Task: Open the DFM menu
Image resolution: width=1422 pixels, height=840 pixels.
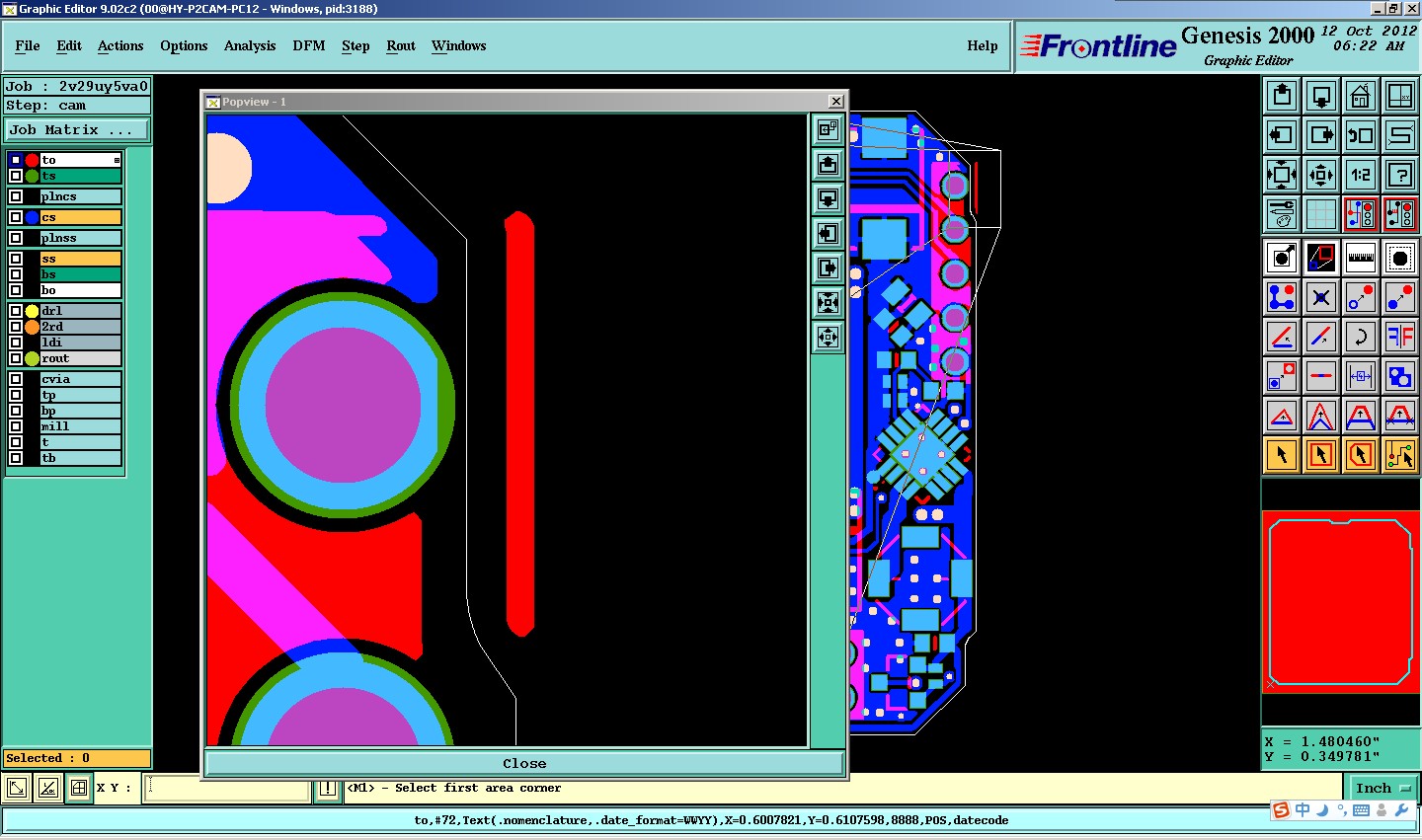Action: [x=309, y=45]
